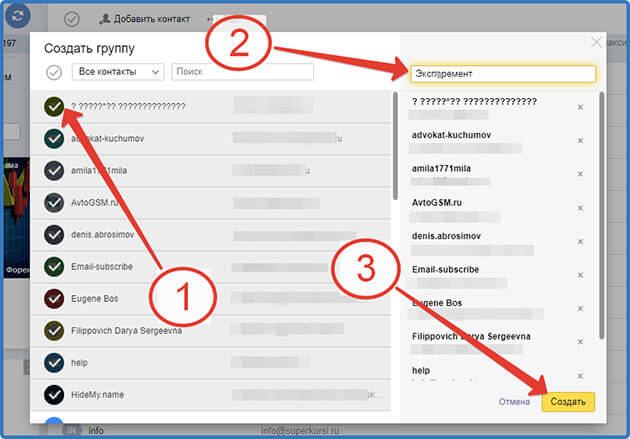Remove Filippovich Darya Sergeevna from group with X
Screen dimensions: 630x439
581,342
